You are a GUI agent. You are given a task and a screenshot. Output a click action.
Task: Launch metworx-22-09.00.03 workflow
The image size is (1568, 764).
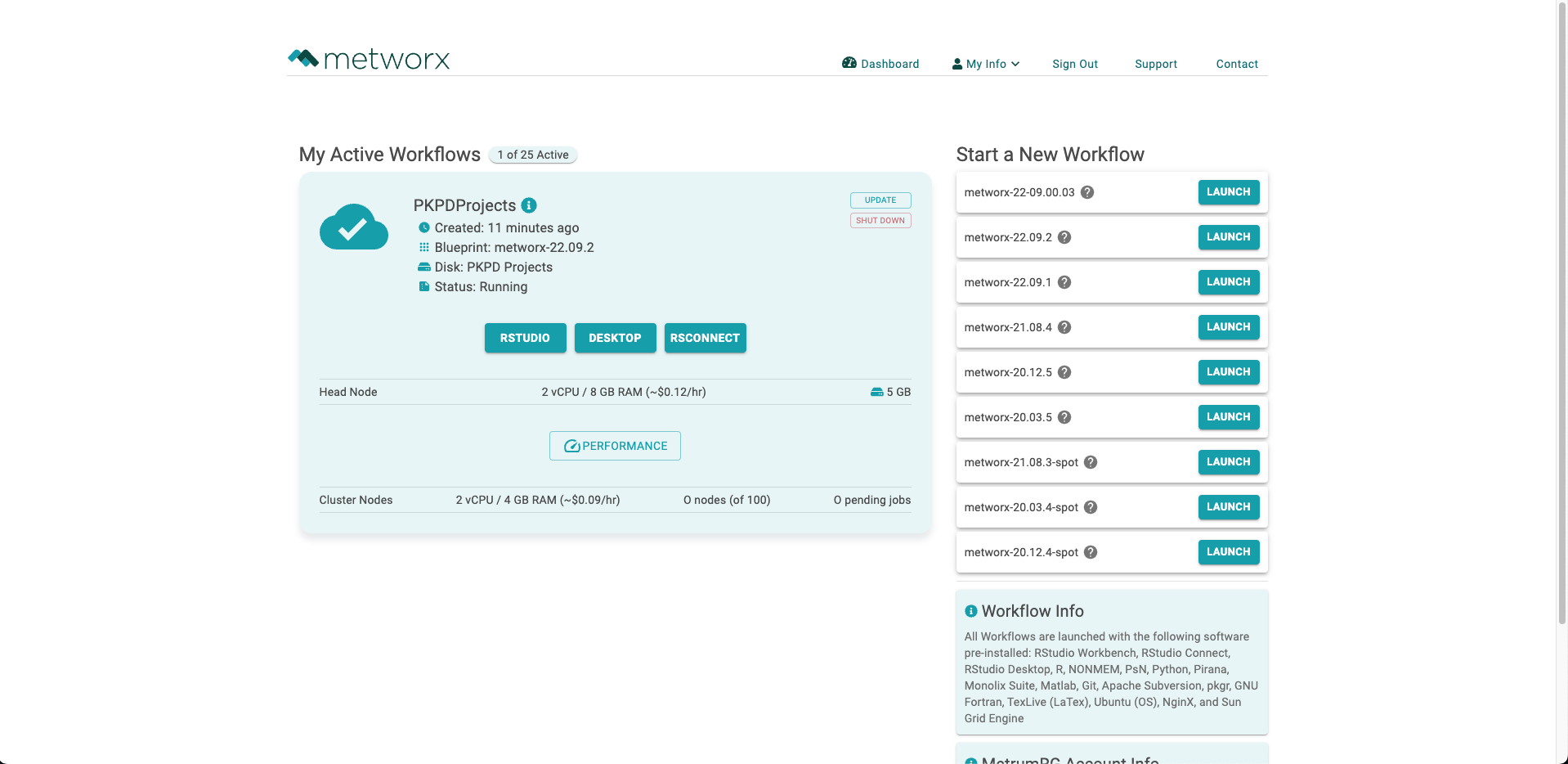pos(1229,192)
